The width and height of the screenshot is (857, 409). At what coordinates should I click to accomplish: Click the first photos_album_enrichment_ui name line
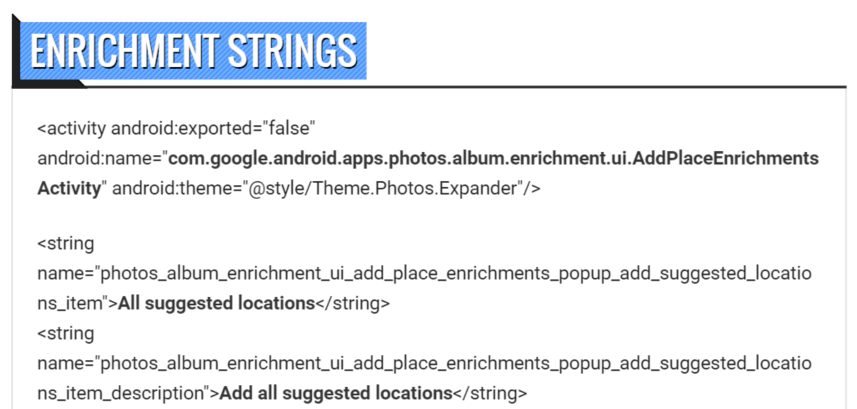(424, 273)
